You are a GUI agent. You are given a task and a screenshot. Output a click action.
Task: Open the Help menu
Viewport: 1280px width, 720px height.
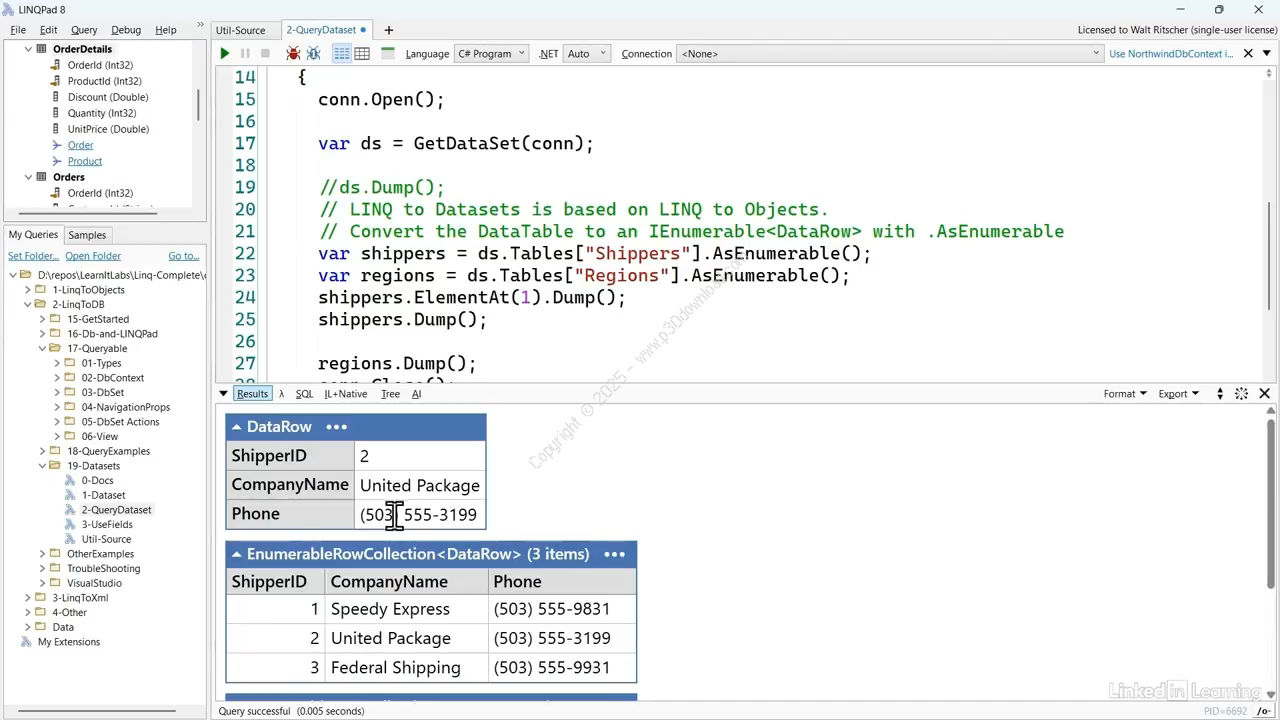(166, 30)
